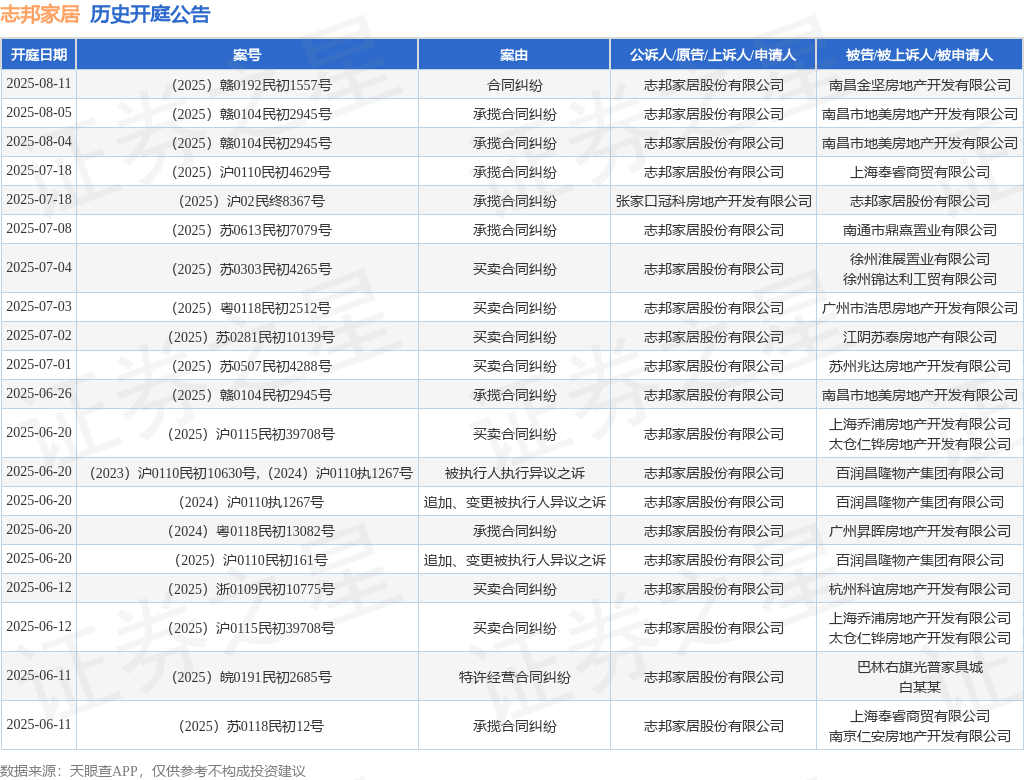Click case number (2025)苏0507民初4288号
Viewport: 1024px width, 780px height.
tap(251, 366)
